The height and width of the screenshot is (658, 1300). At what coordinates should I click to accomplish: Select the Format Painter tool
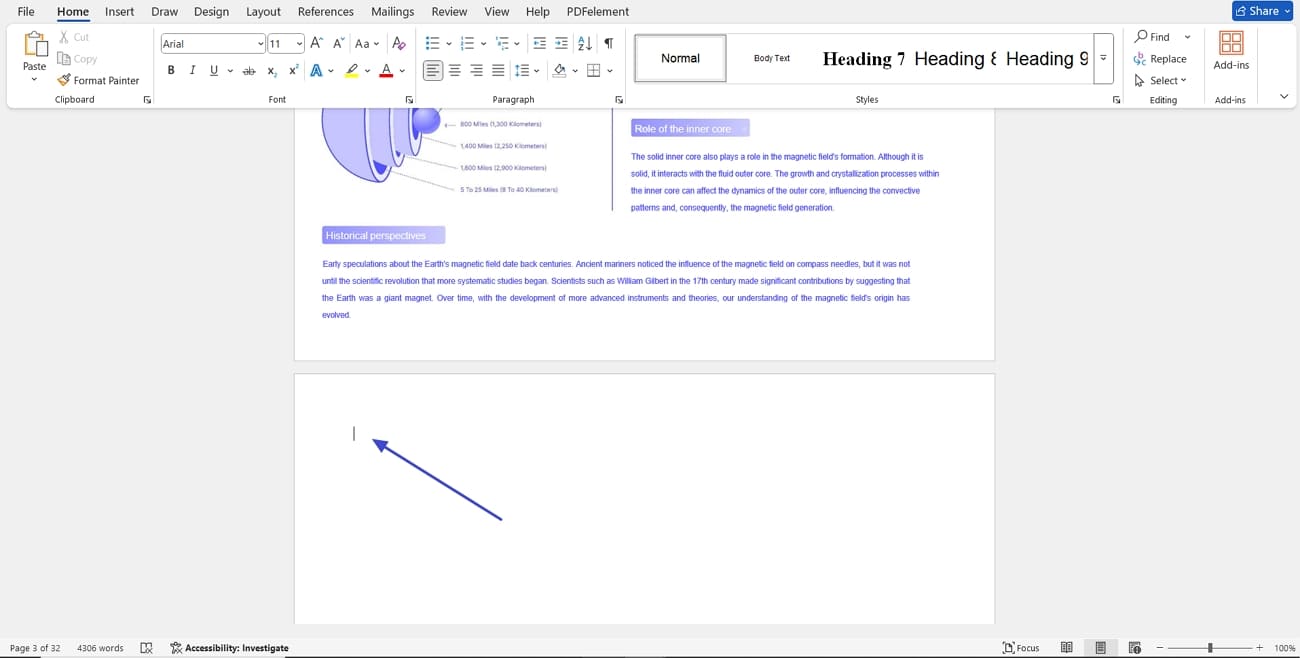click(x=98, y=80)
